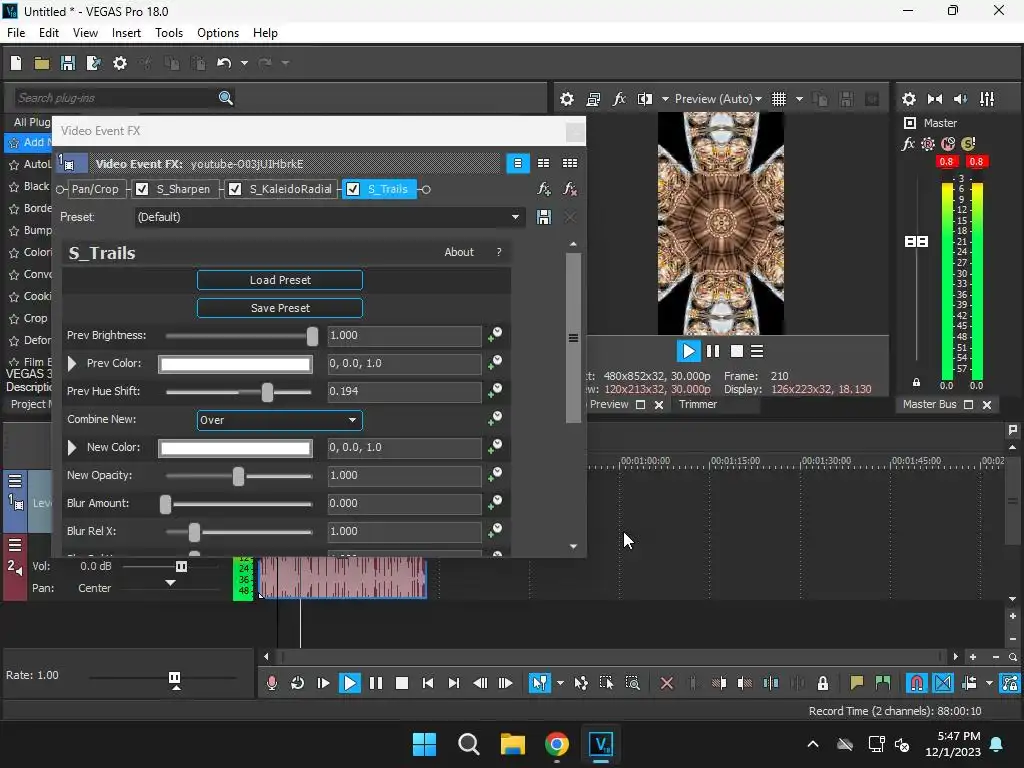The height and width of the screenshot is (768, 1024).
Task: Open Master Bus audio properties gear
Action: 908,99
